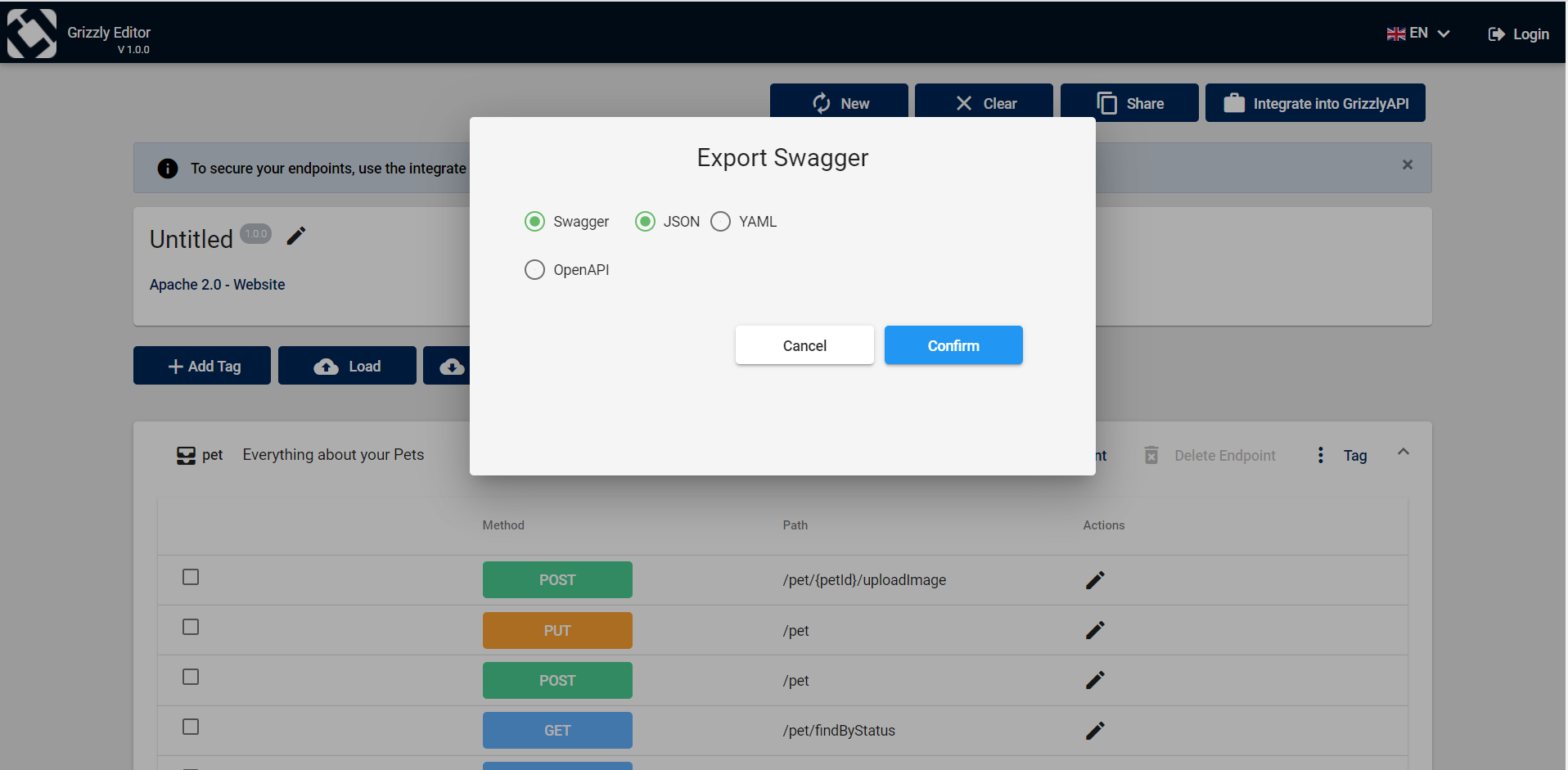
Task: Click Integrate into GrizzlyAPI button
Action: point(1315,103)
